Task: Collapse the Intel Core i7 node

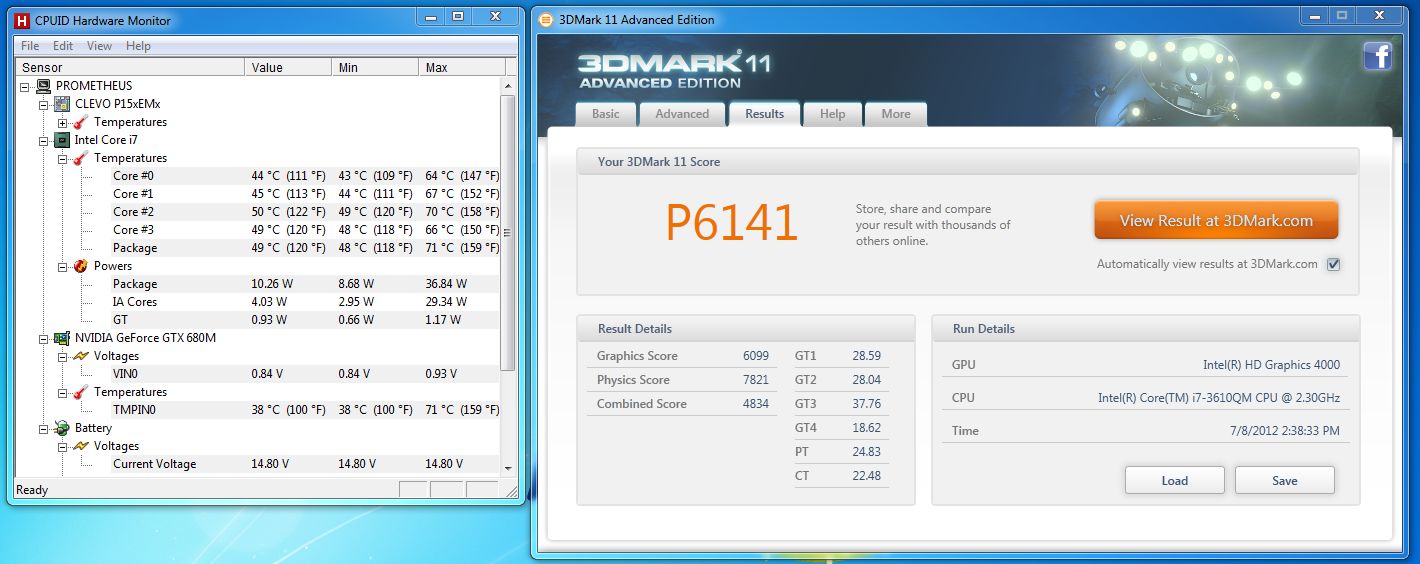Action: 43,140
